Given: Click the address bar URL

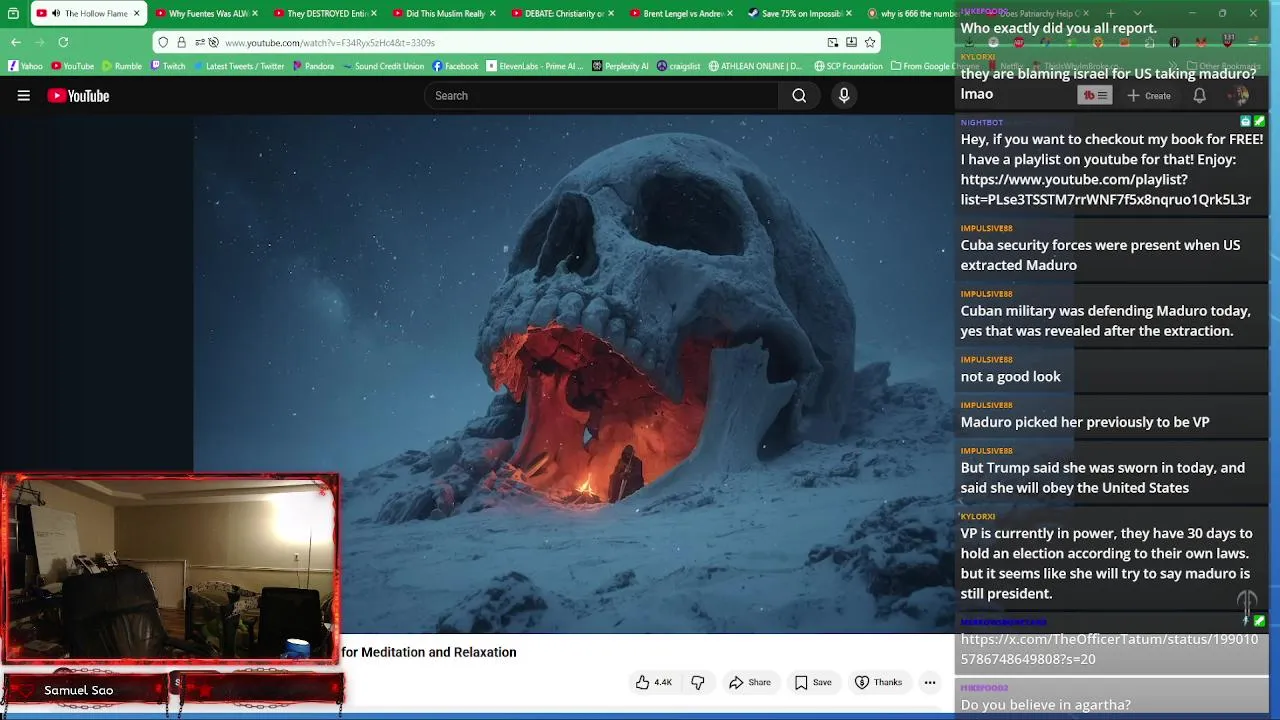Looking at the screenshot, I should [x=330, y=43].
